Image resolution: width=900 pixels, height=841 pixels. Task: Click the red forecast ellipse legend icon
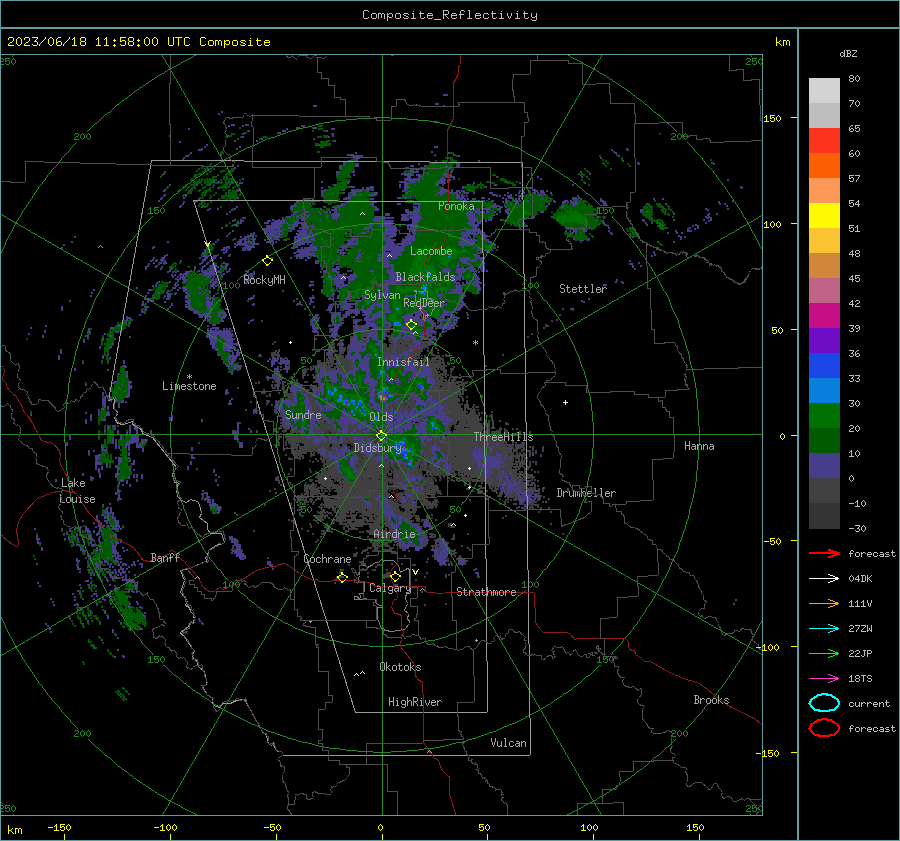[x=824, y=728]
